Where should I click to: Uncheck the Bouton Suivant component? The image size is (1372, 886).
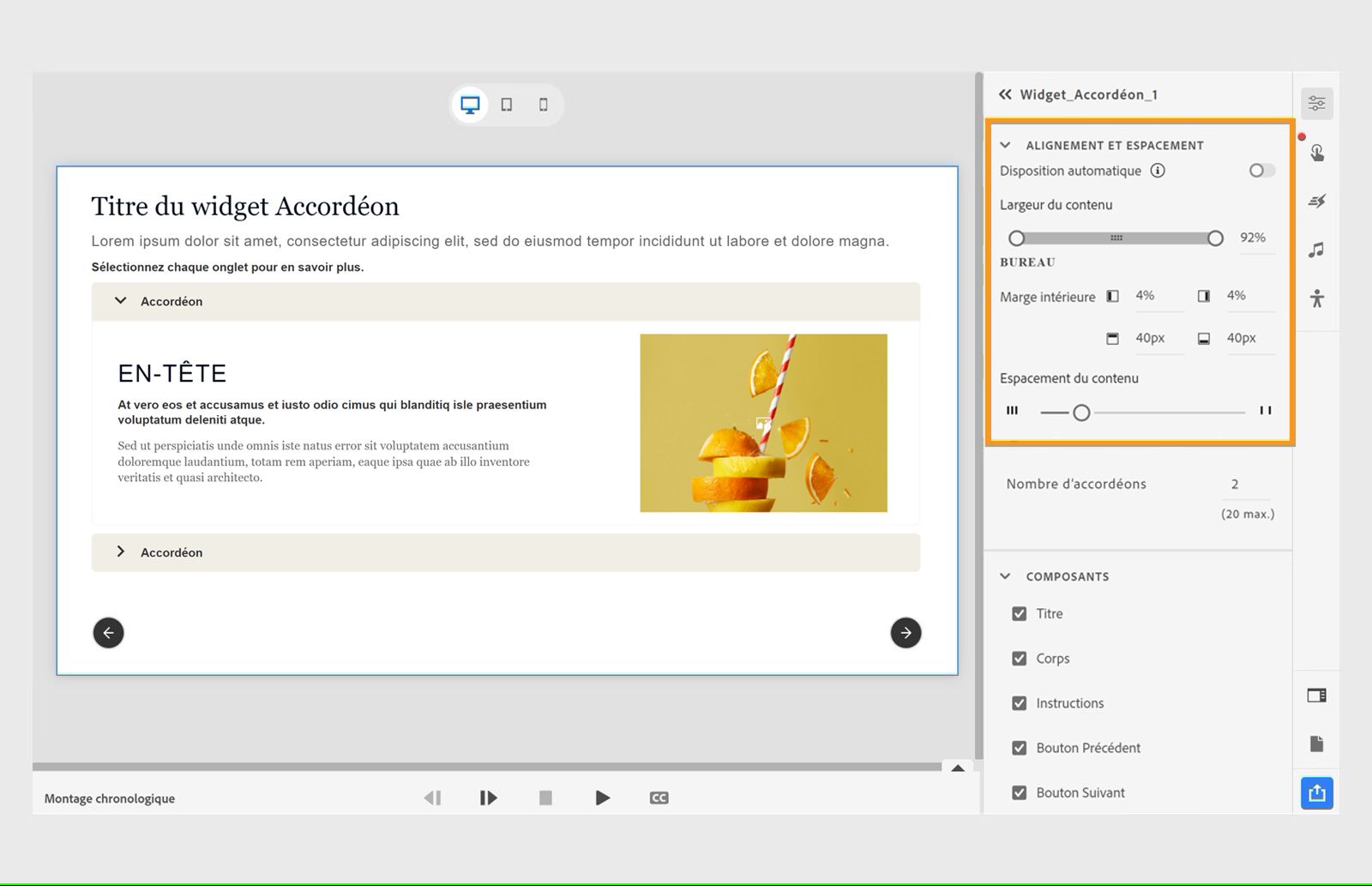tap(1020, 793)
